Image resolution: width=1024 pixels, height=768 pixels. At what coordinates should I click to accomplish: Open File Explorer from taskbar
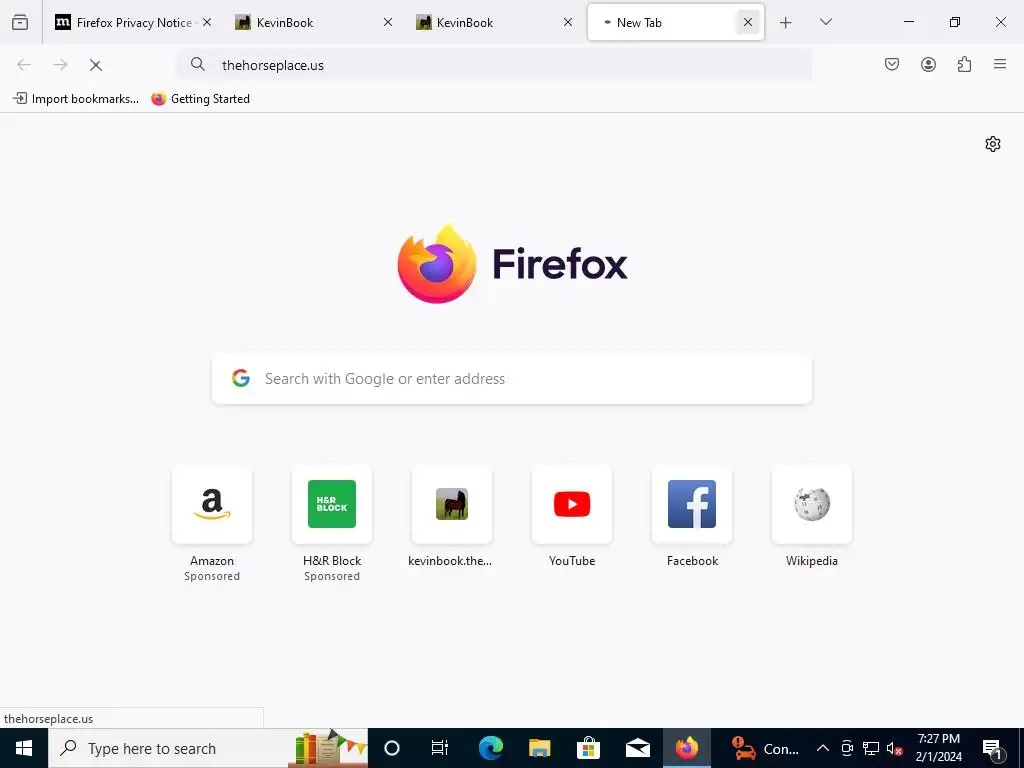(539, 748)
